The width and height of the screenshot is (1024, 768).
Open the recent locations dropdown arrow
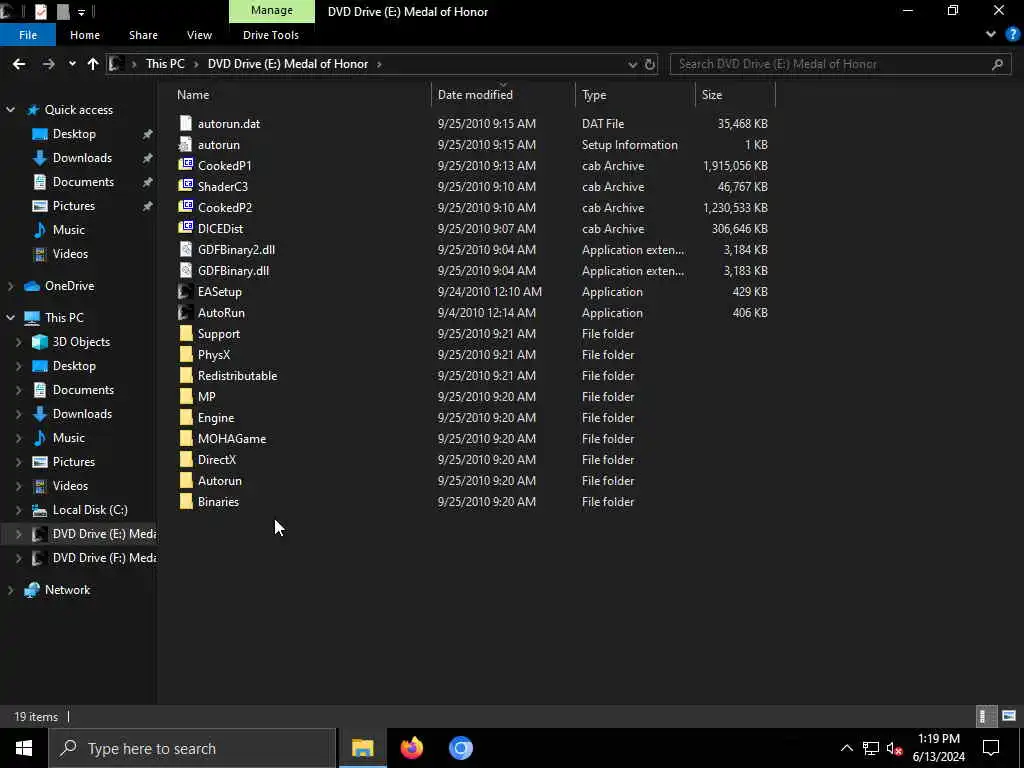pyautogui.click(x=72, y=64)
